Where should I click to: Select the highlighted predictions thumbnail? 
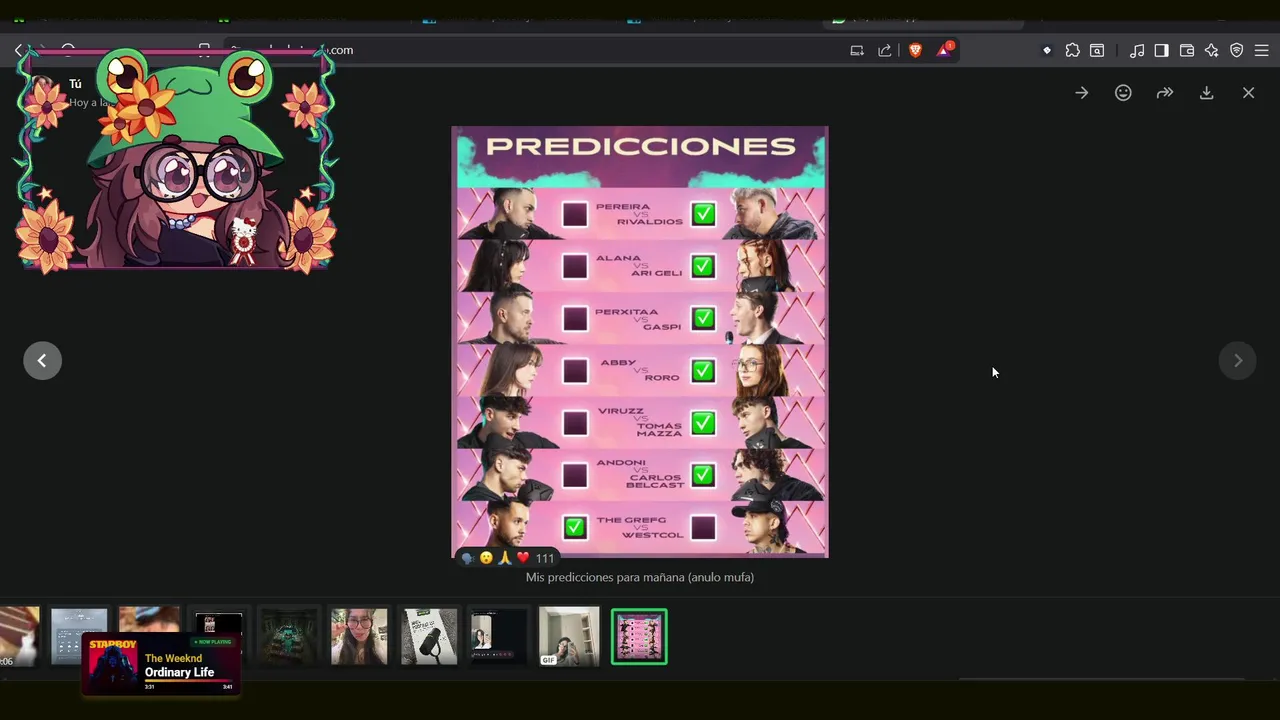[x=639, y=636]
